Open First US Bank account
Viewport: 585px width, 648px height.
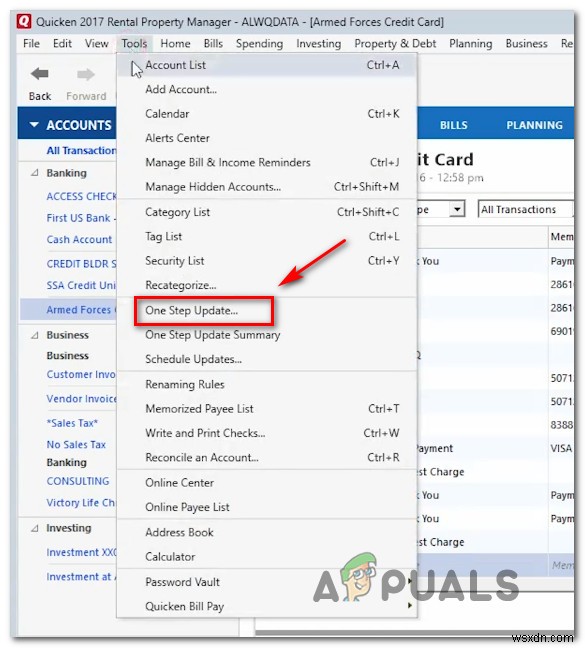[x=81, y=218]
